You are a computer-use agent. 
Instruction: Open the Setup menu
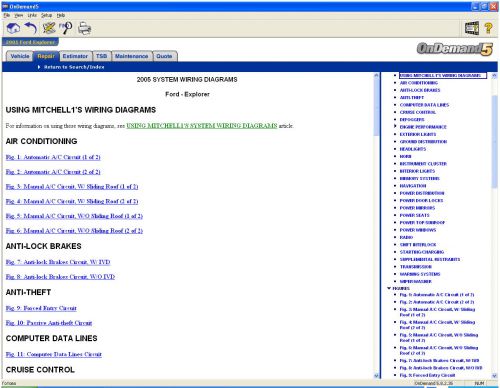tap(47, 15)
